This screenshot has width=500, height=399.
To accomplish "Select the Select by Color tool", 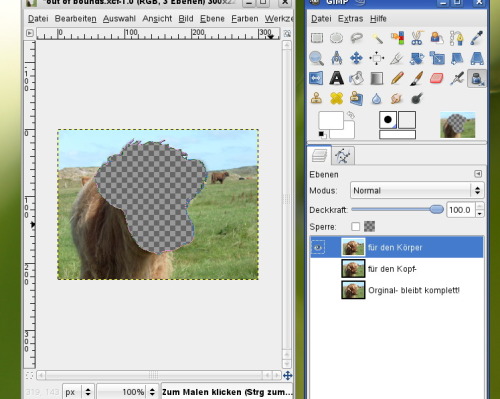I will [397, 38].
